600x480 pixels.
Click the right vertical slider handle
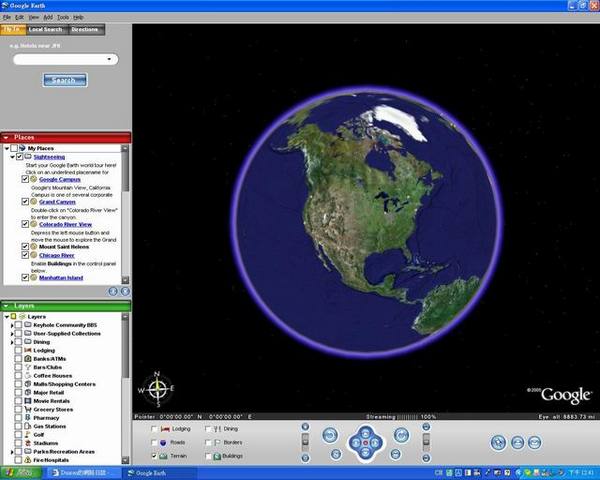click(x=426, y=440)
